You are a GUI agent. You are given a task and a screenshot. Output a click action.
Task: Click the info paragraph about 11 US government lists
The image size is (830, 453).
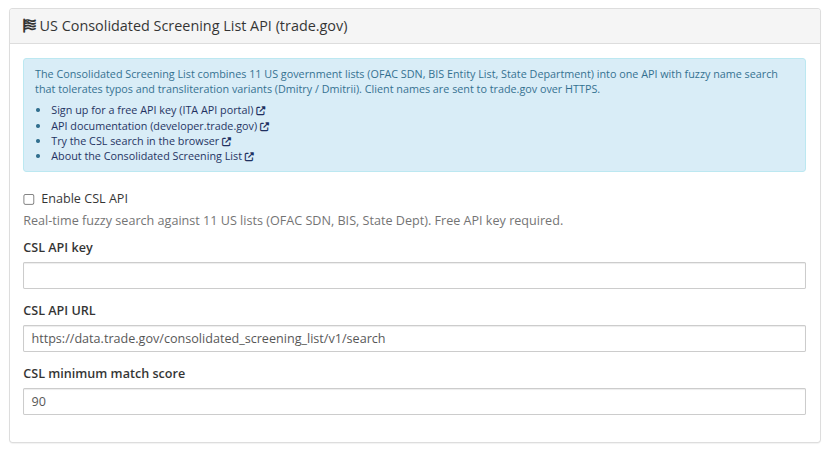pyautogui.click(x=406, y=81)
